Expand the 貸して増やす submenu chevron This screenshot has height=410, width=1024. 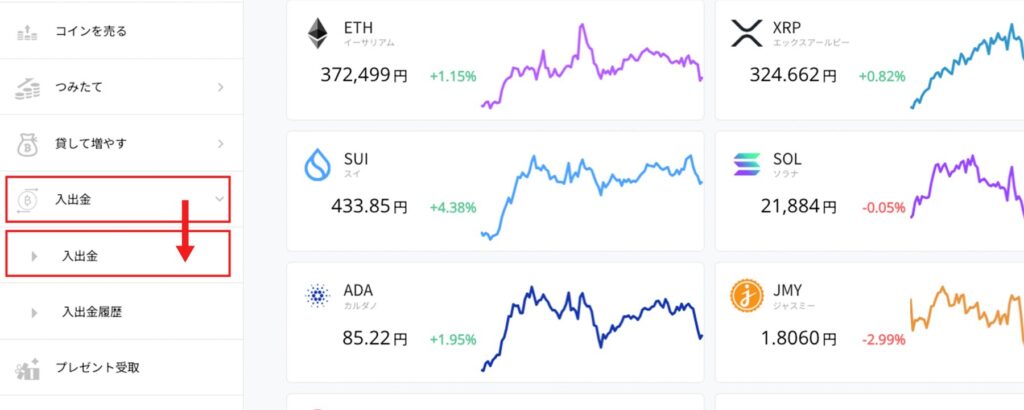point(220,144)
